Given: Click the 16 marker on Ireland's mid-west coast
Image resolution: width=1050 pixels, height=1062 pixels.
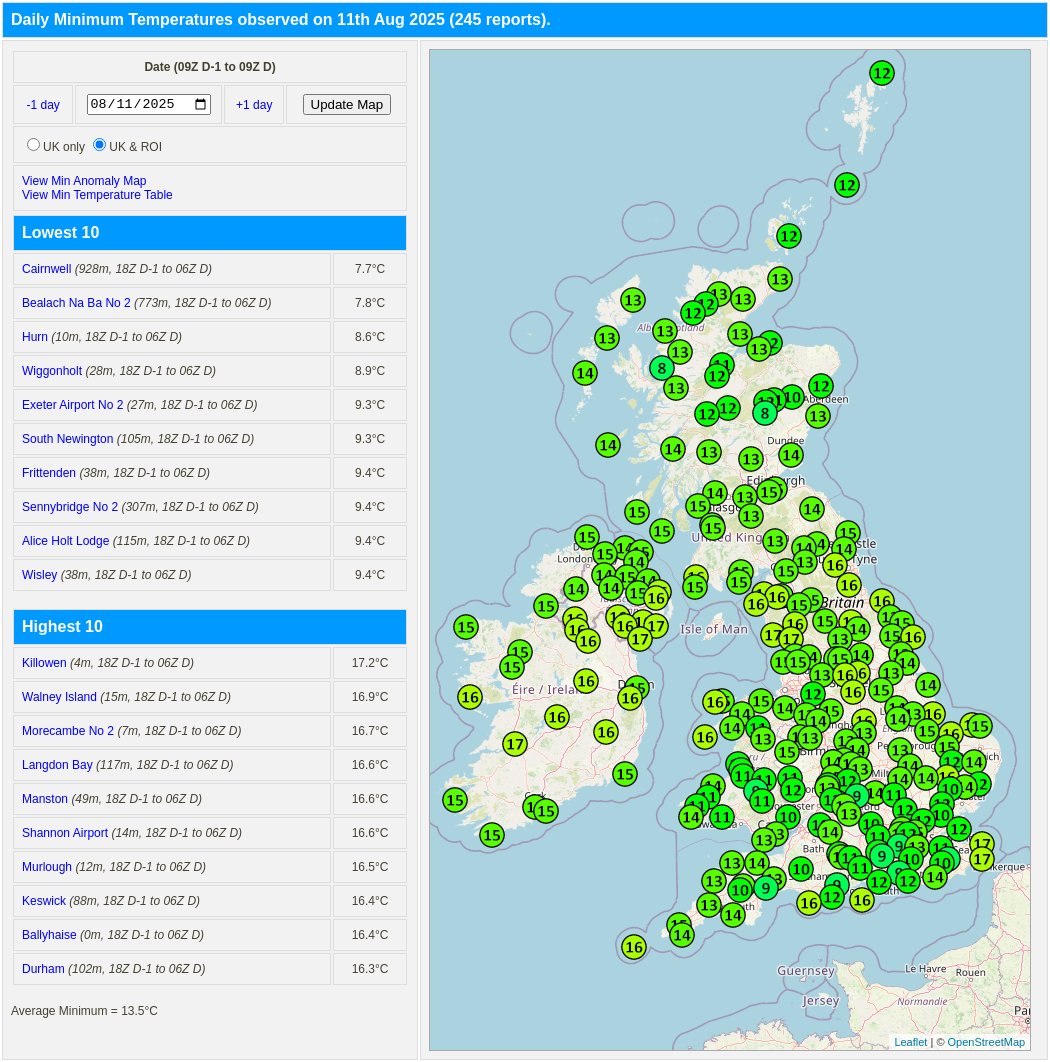Looking at the screenshot, I should 469,697.
